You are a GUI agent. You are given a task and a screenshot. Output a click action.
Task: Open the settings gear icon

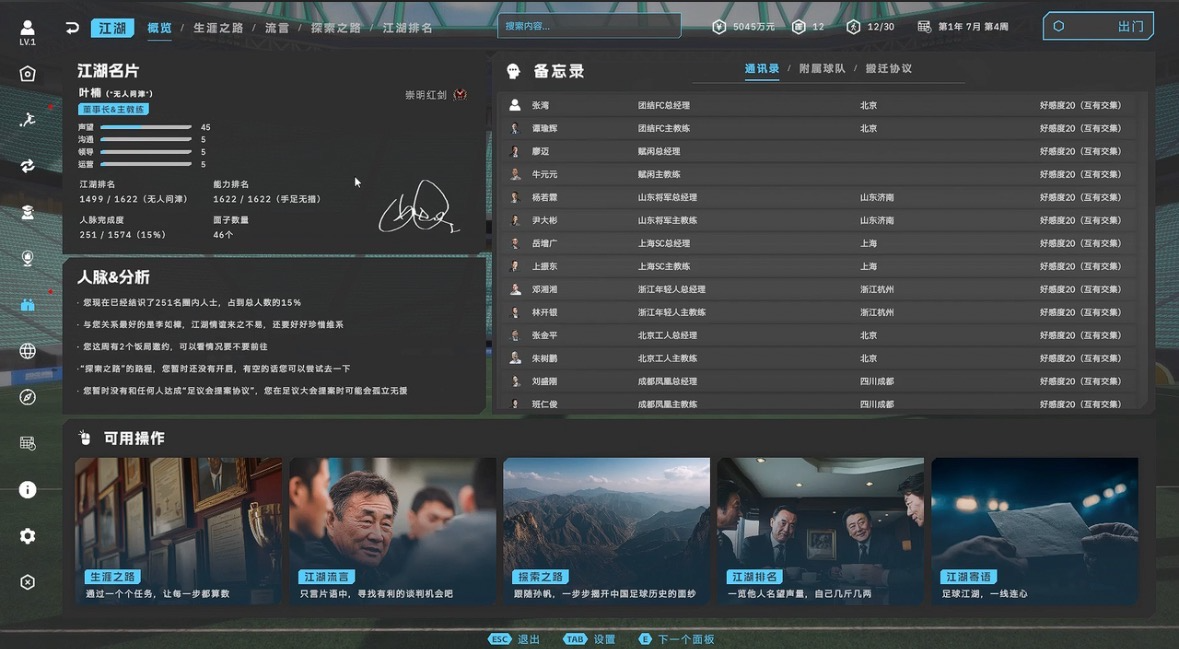pos(27,536)
